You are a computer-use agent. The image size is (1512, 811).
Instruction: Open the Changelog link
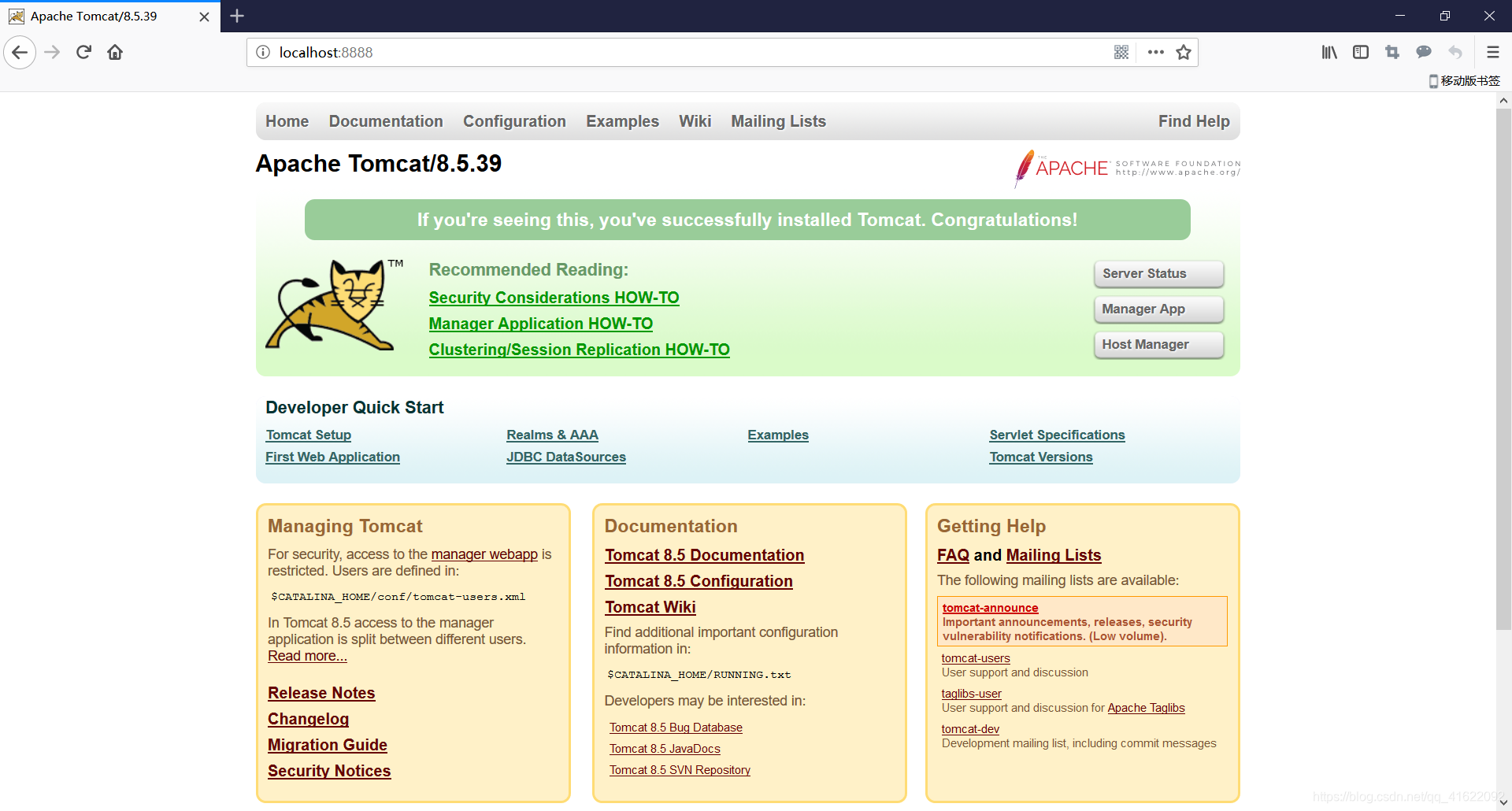click(308, 719)
